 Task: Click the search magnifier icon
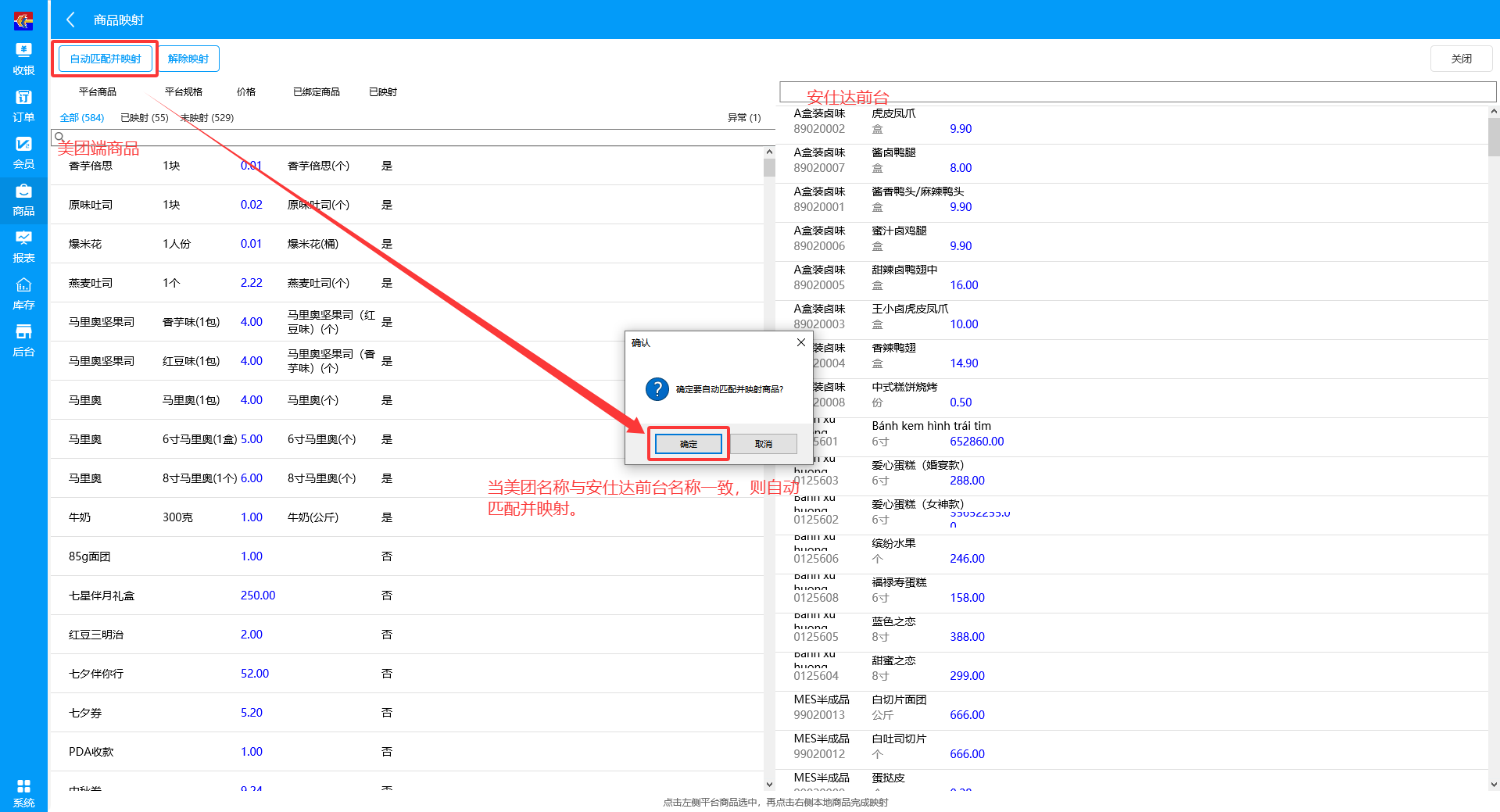tap(59, 138)
